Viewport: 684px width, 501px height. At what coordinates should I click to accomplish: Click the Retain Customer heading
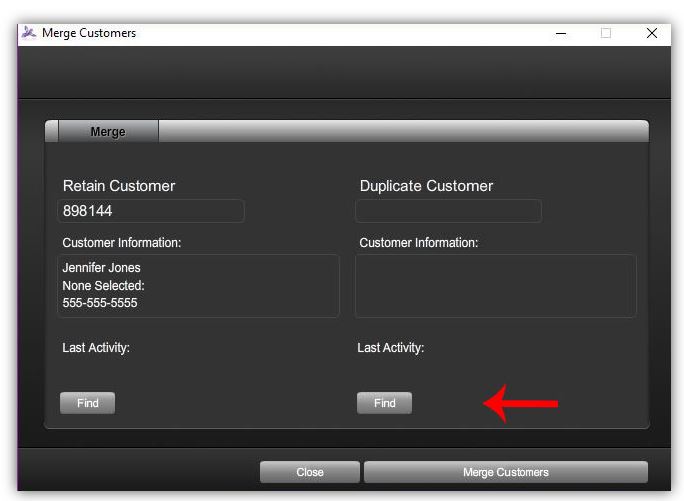119,186
